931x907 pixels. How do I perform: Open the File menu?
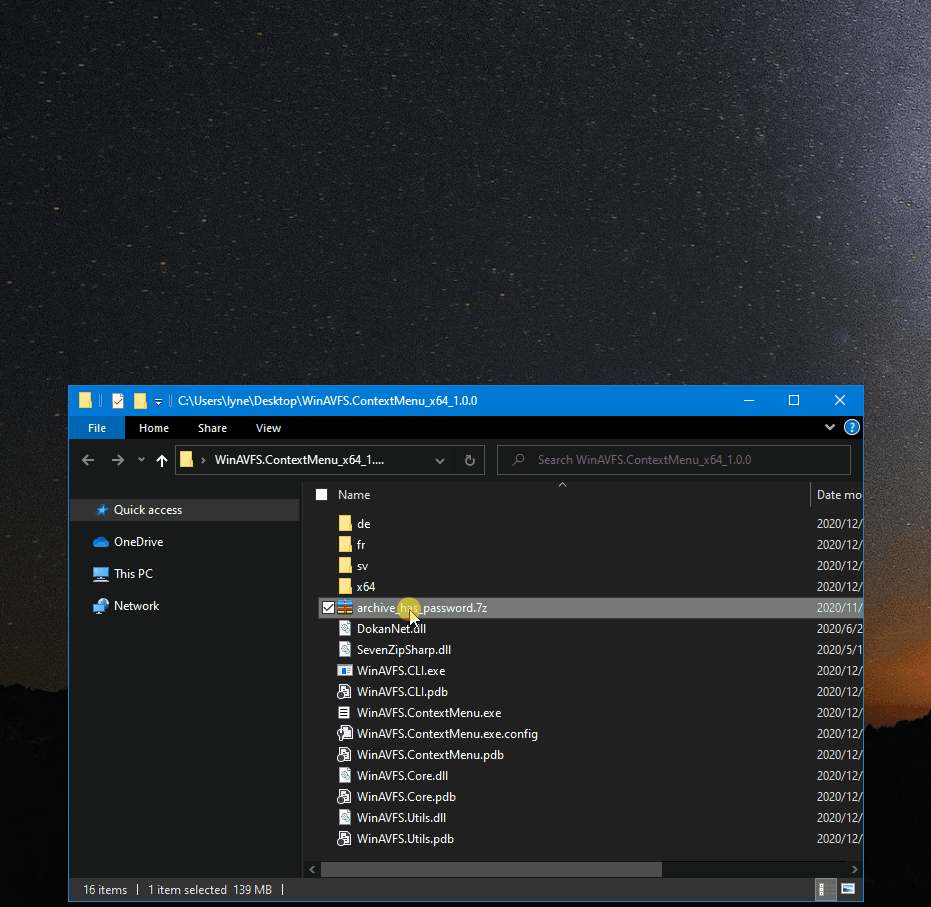tap(97, 428)
